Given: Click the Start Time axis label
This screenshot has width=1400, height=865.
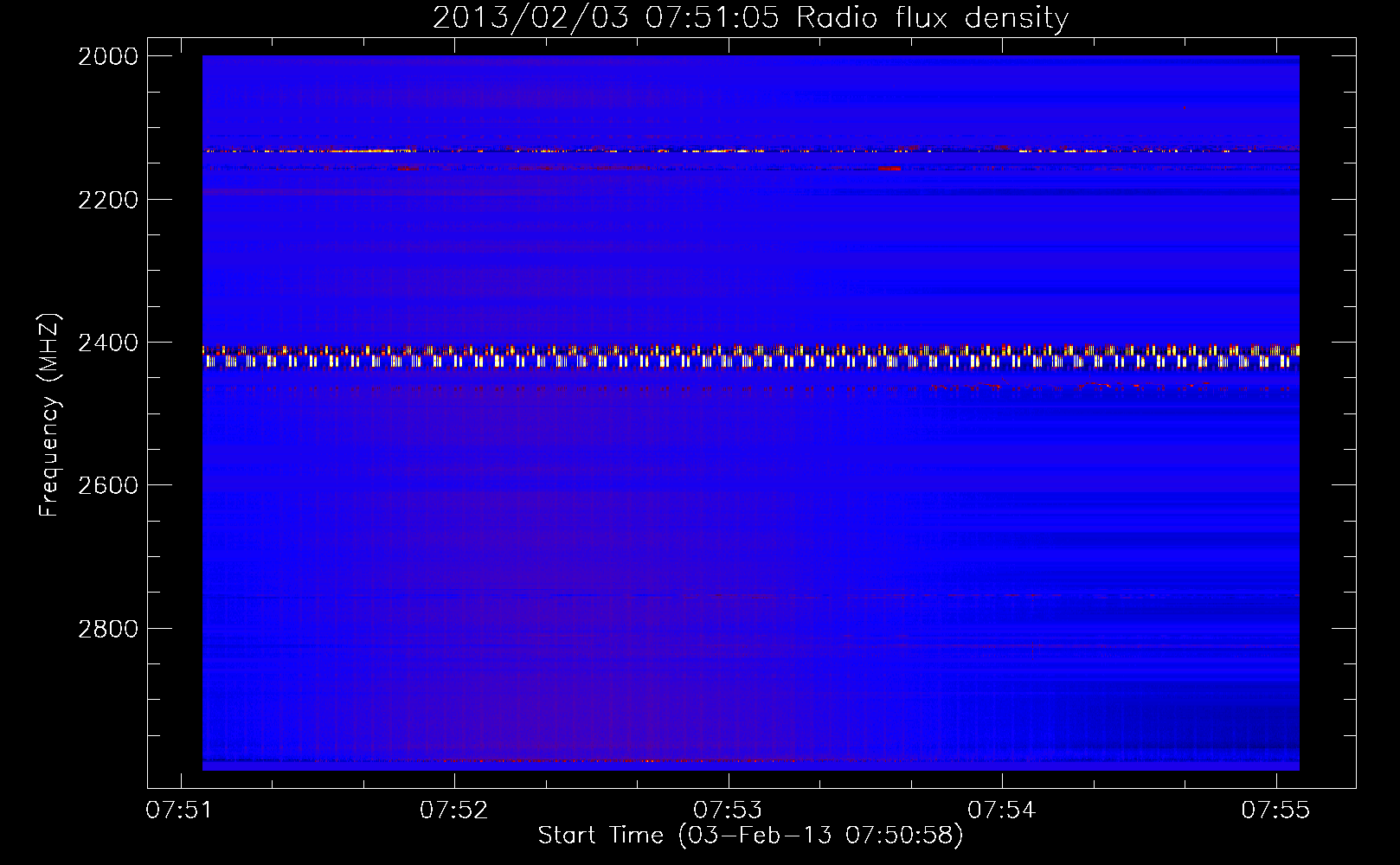Looking at the screenshot, I should [x=750, y=836].
